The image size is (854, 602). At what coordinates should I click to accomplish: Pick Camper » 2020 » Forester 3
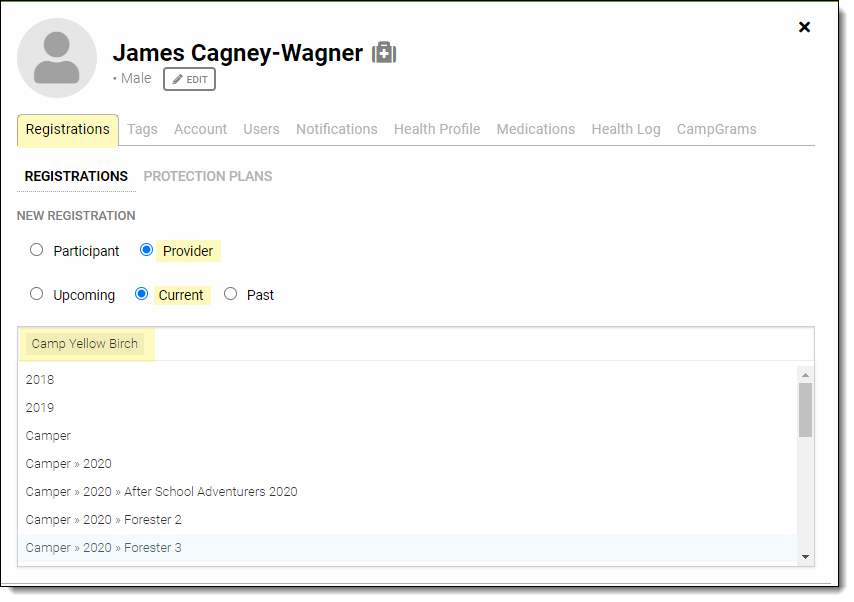pos(104,548)
